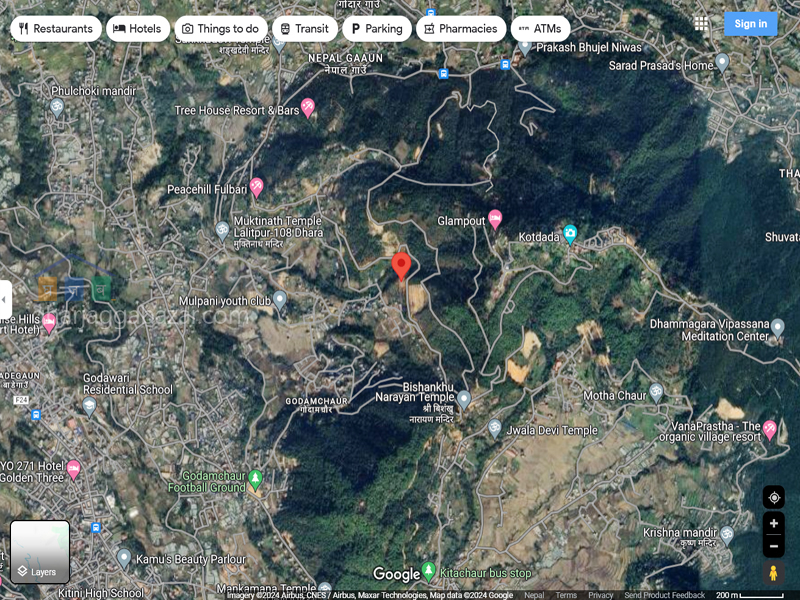
Task: Zoom out with the minus button
Action: click(773, 547)
